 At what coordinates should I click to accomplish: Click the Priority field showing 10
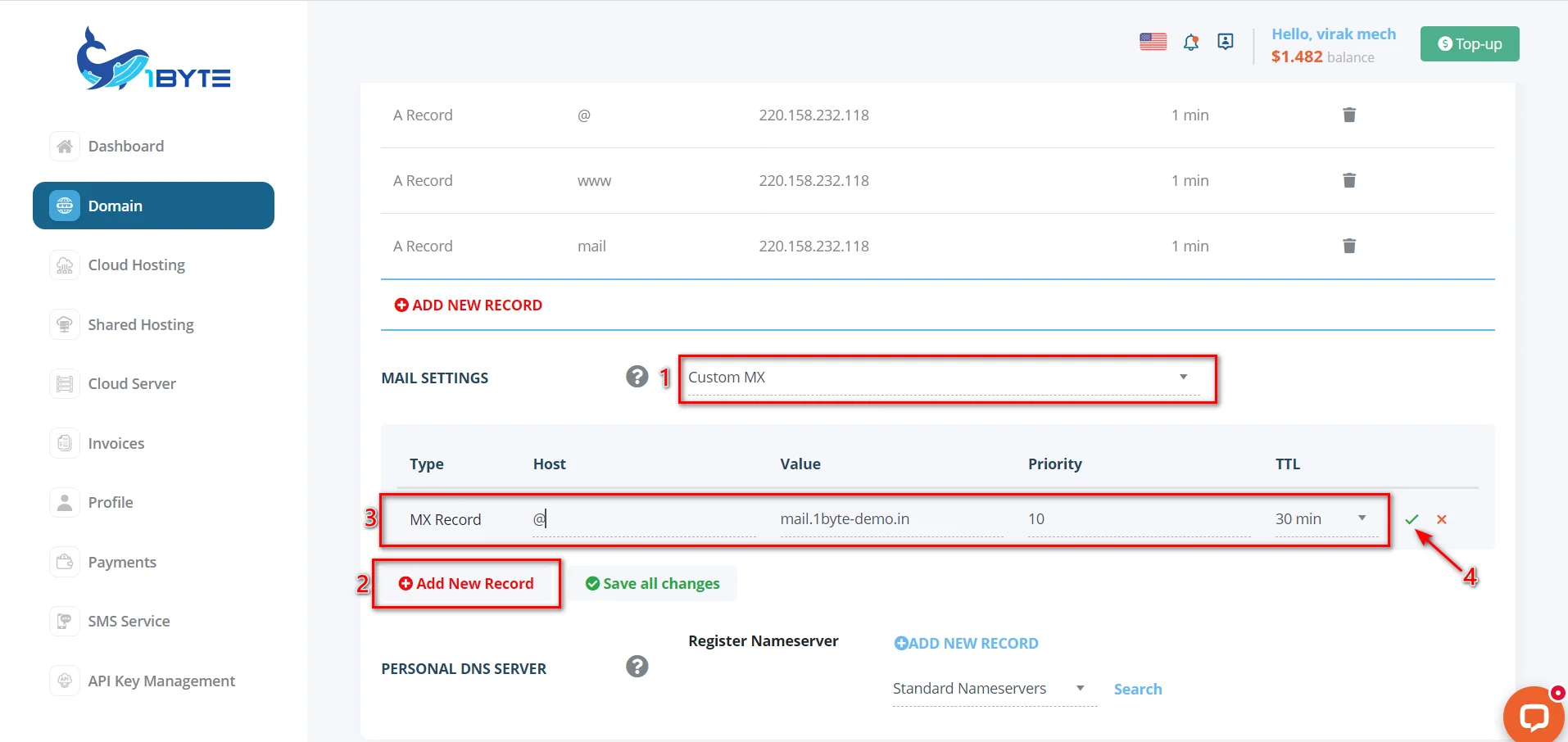pos(1139,519)
